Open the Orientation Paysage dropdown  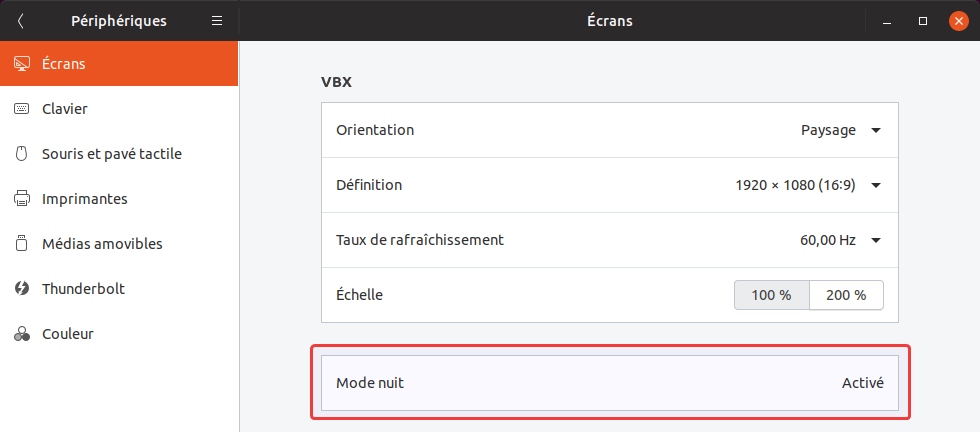(841, 130)
